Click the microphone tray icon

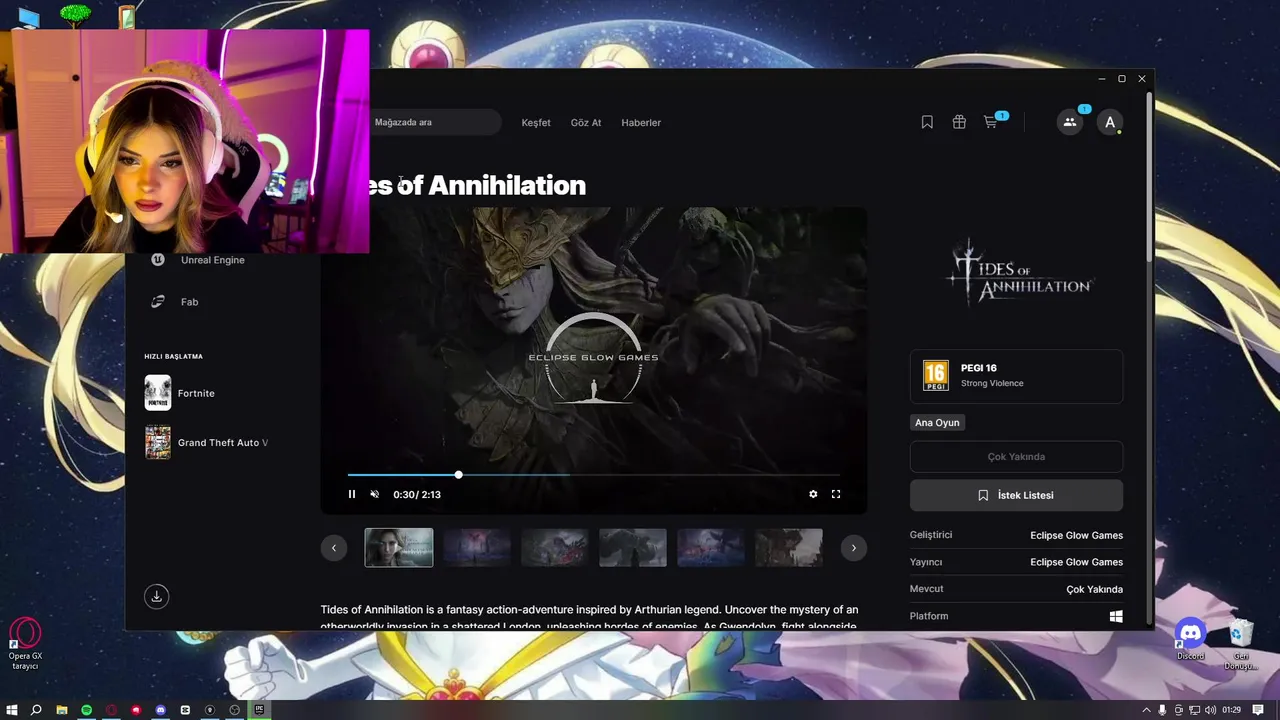1162,710
